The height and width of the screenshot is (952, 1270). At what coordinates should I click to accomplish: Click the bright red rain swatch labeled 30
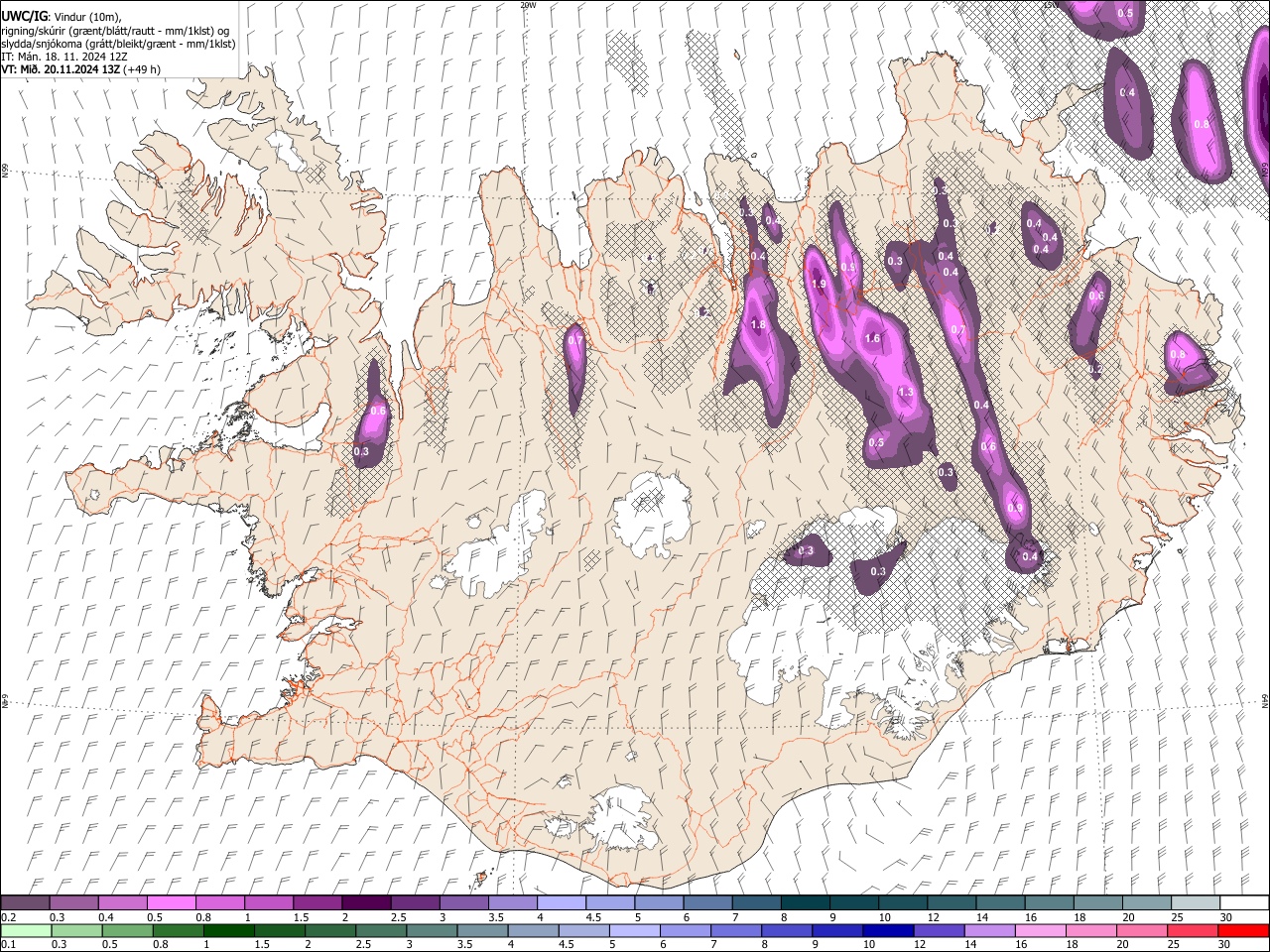point(1242,930)
